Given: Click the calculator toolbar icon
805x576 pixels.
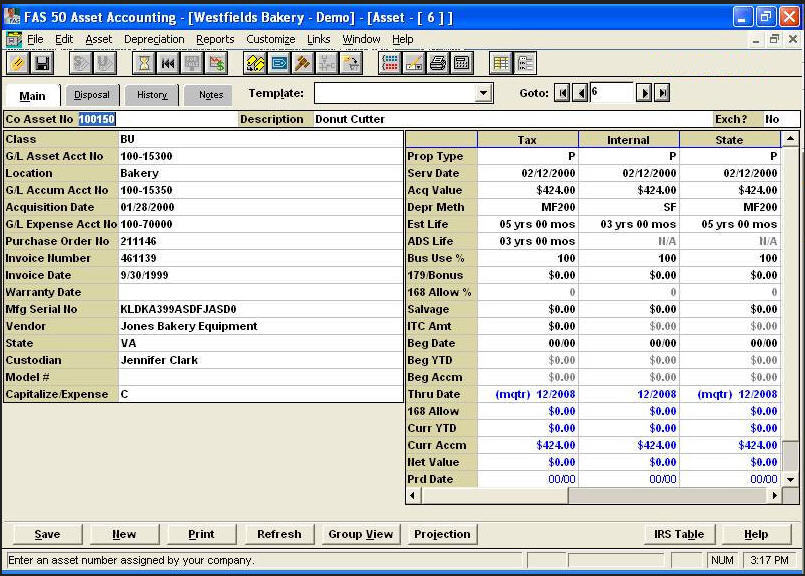Looking at the screenshot, I should tap(462, 64).
